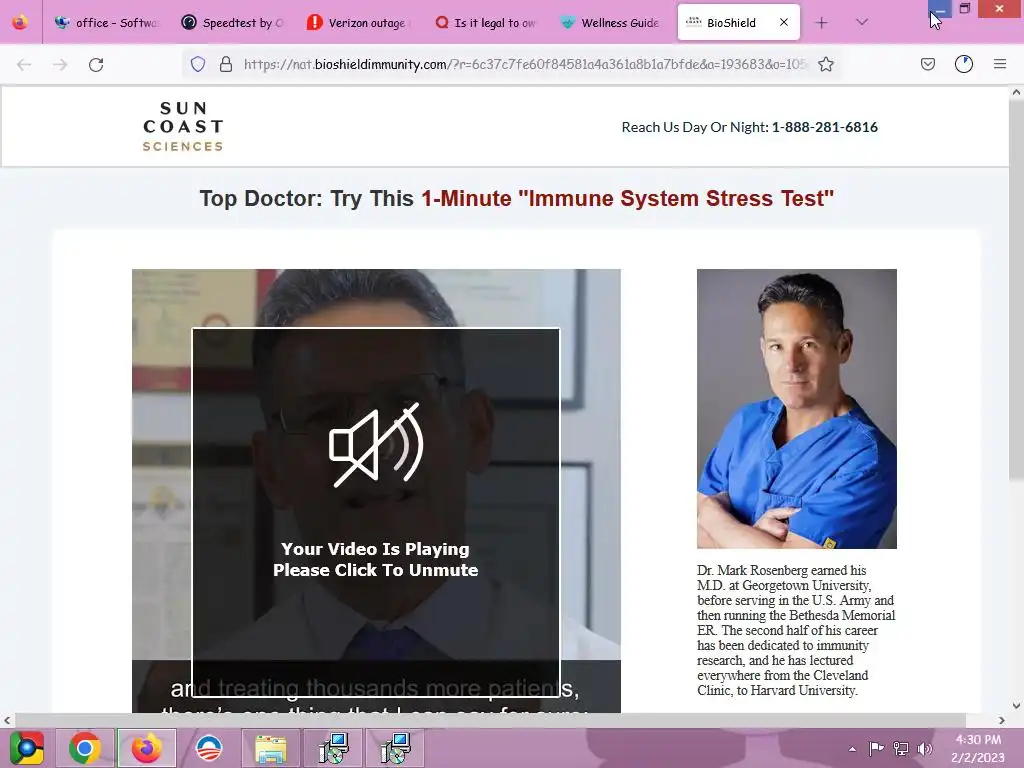Click scroll up arrow on vertical scrollbar
The image size is (1024, 768).
[x=1016, y=93]
